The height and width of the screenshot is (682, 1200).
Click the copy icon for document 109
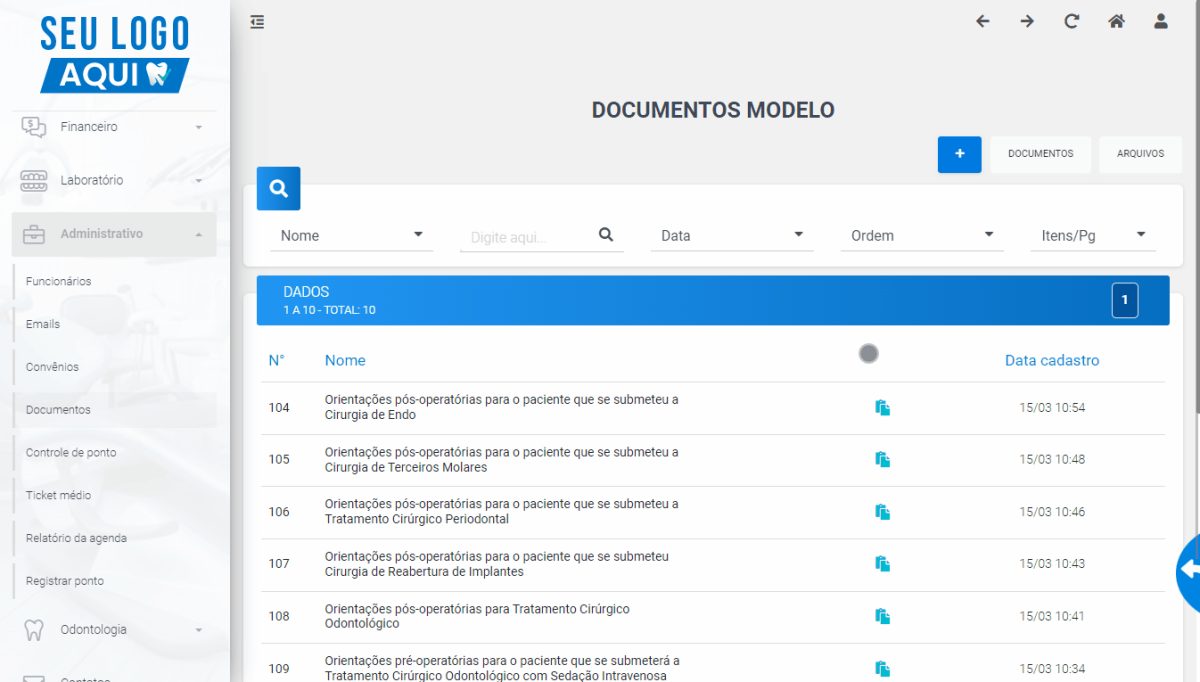pos(882,668)
